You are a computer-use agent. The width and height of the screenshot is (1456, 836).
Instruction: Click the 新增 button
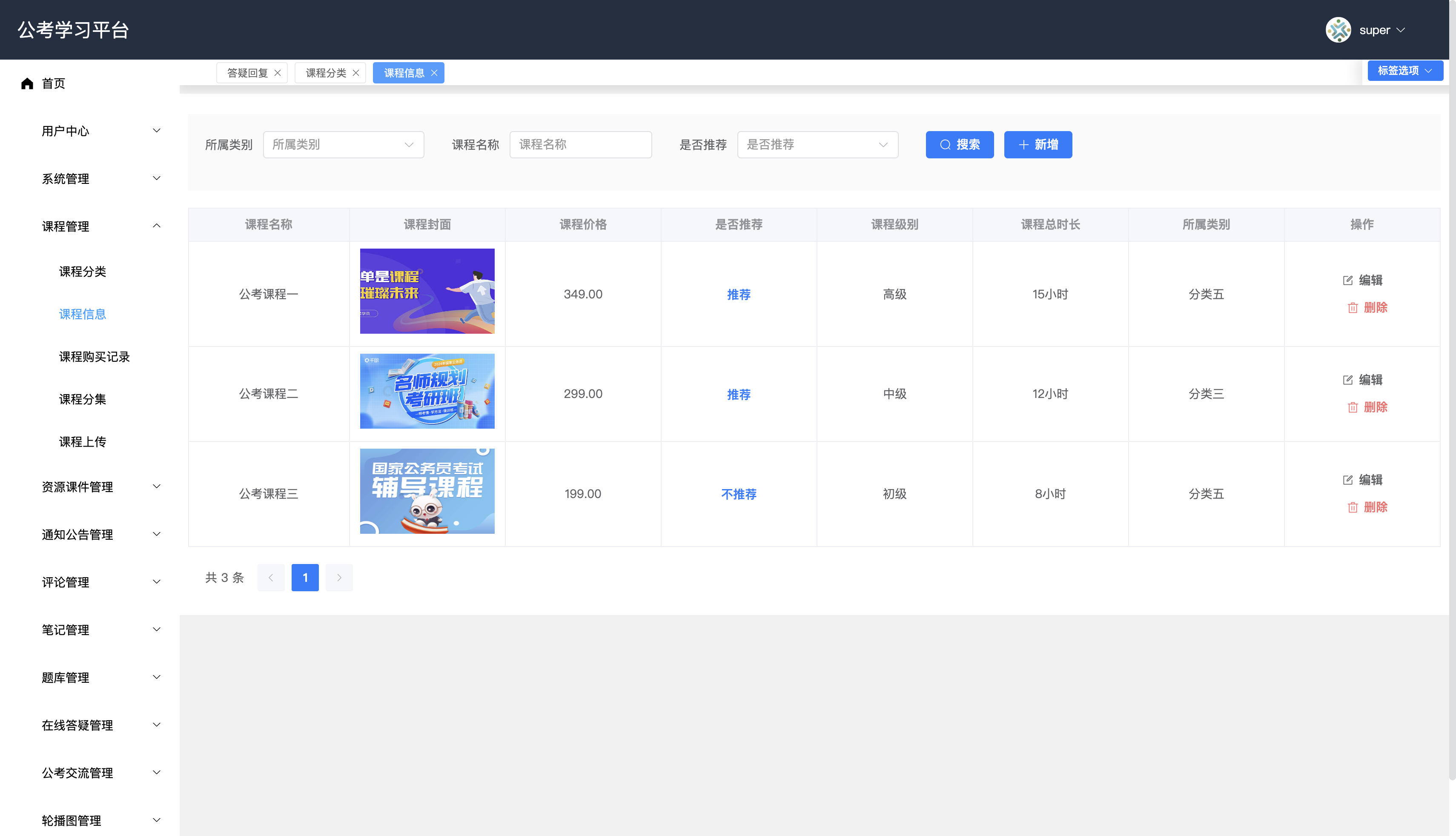pyautogui.click(x=1038, y=145)
